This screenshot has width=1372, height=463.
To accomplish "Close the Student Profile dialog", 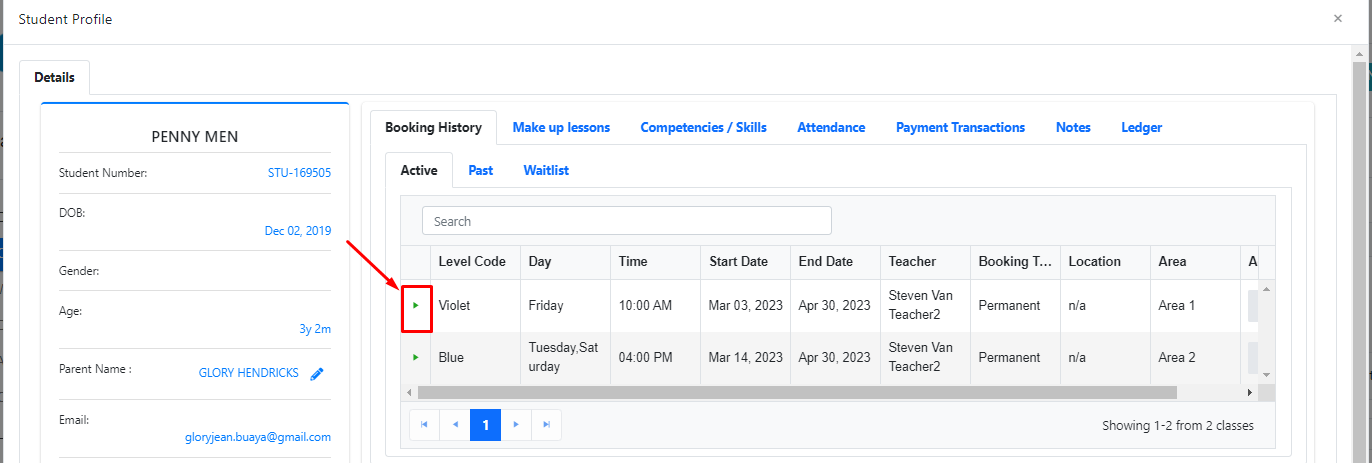I will point(1338,19).
